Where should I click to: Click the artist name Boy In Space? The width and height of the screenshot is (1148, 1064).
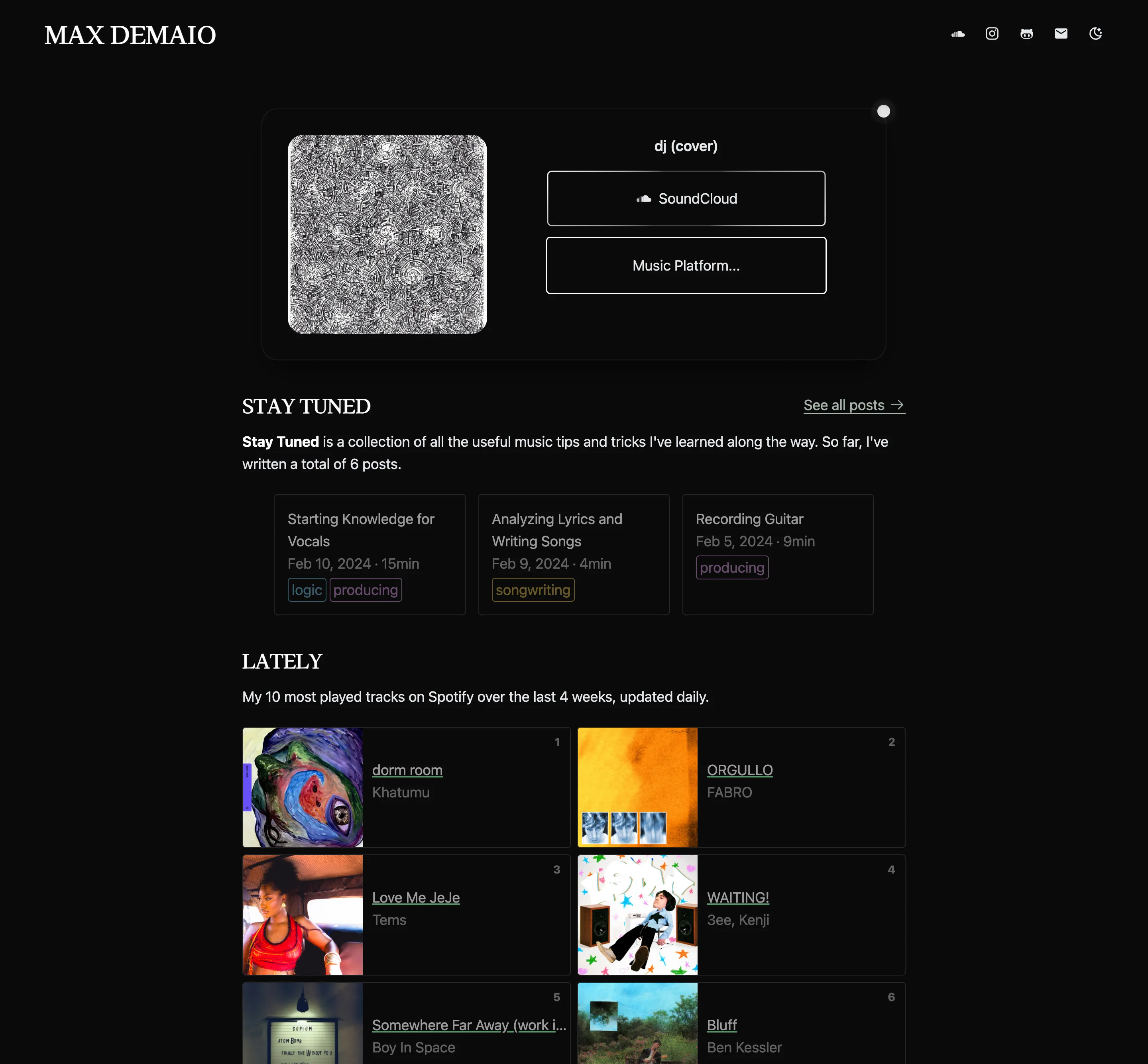click(x=414, y=1047)
